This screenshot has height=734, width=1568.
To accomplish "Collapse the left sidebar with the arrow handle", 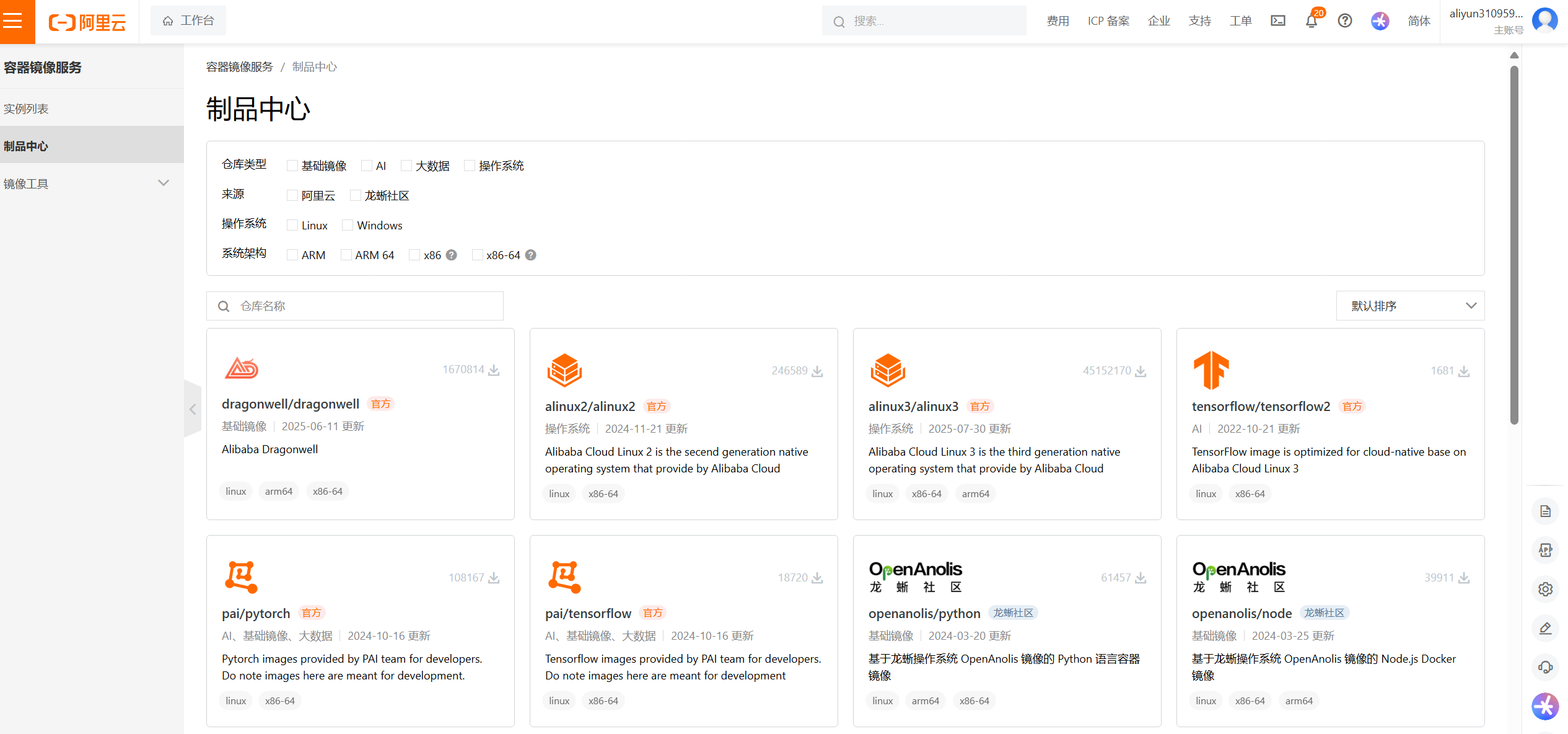I will coord(193,409).
